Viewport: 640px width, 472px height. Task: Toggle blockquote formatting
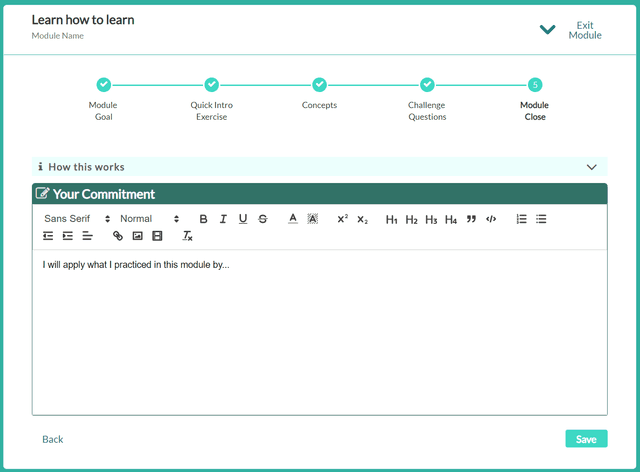[471, 219]
